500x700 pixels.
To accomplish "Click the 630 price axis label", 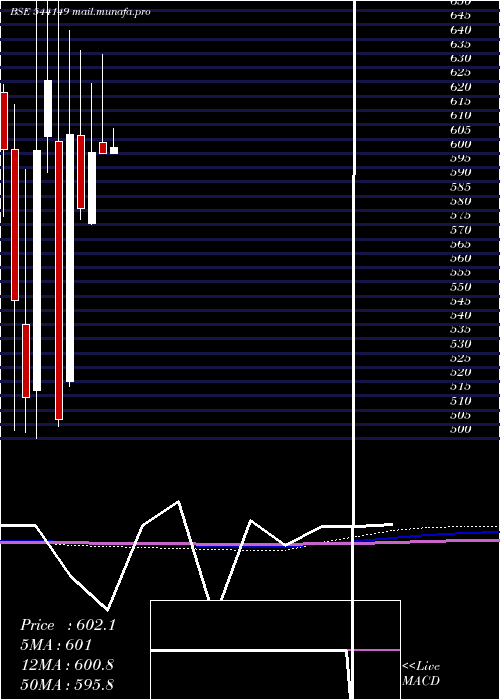I will coord(460,58).
